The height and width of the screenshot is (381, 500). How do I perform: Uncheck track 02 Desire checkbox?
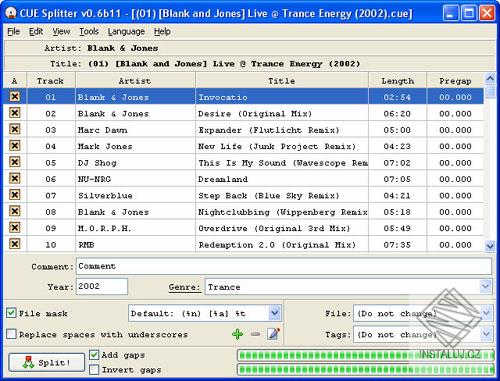(14, 113)
